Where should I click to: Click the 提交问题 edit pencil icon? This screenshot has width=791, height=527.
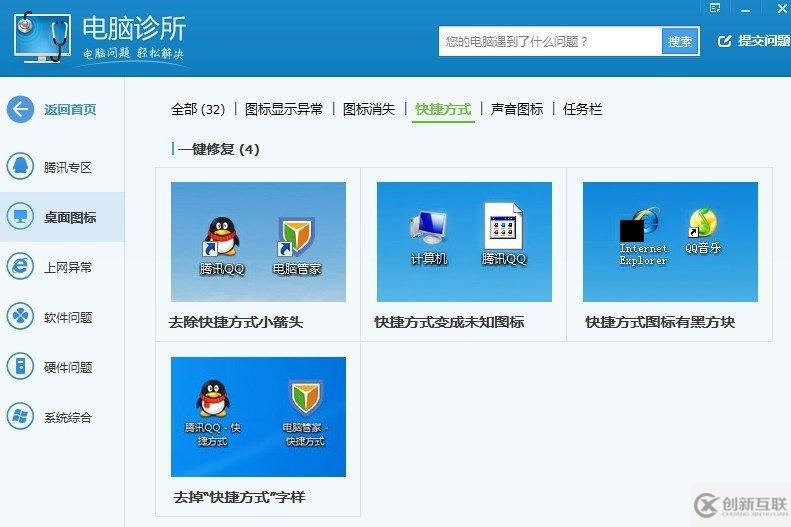[x=724, y=41]
